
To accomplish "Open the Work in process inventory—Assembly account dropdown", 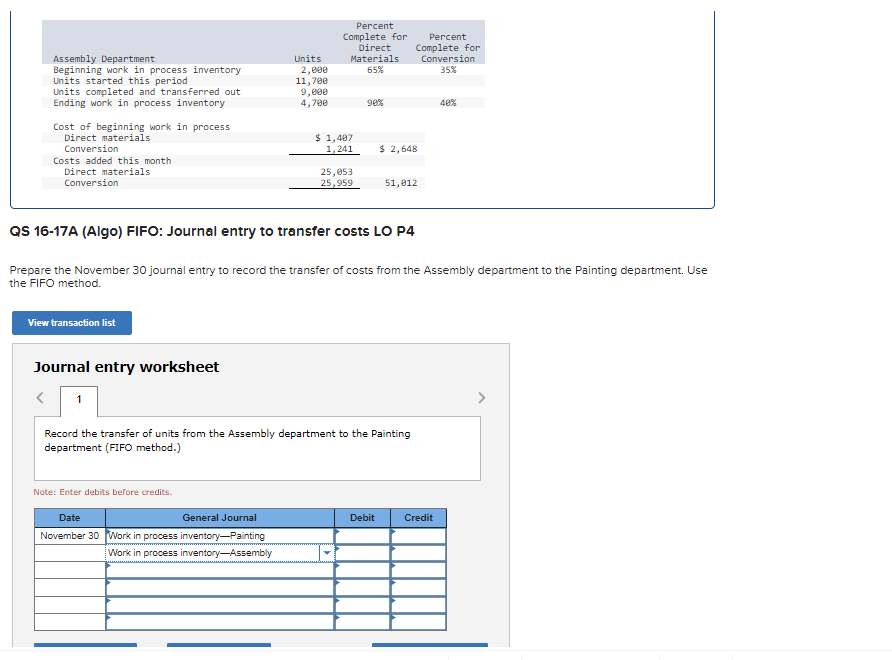I will 327,552.
